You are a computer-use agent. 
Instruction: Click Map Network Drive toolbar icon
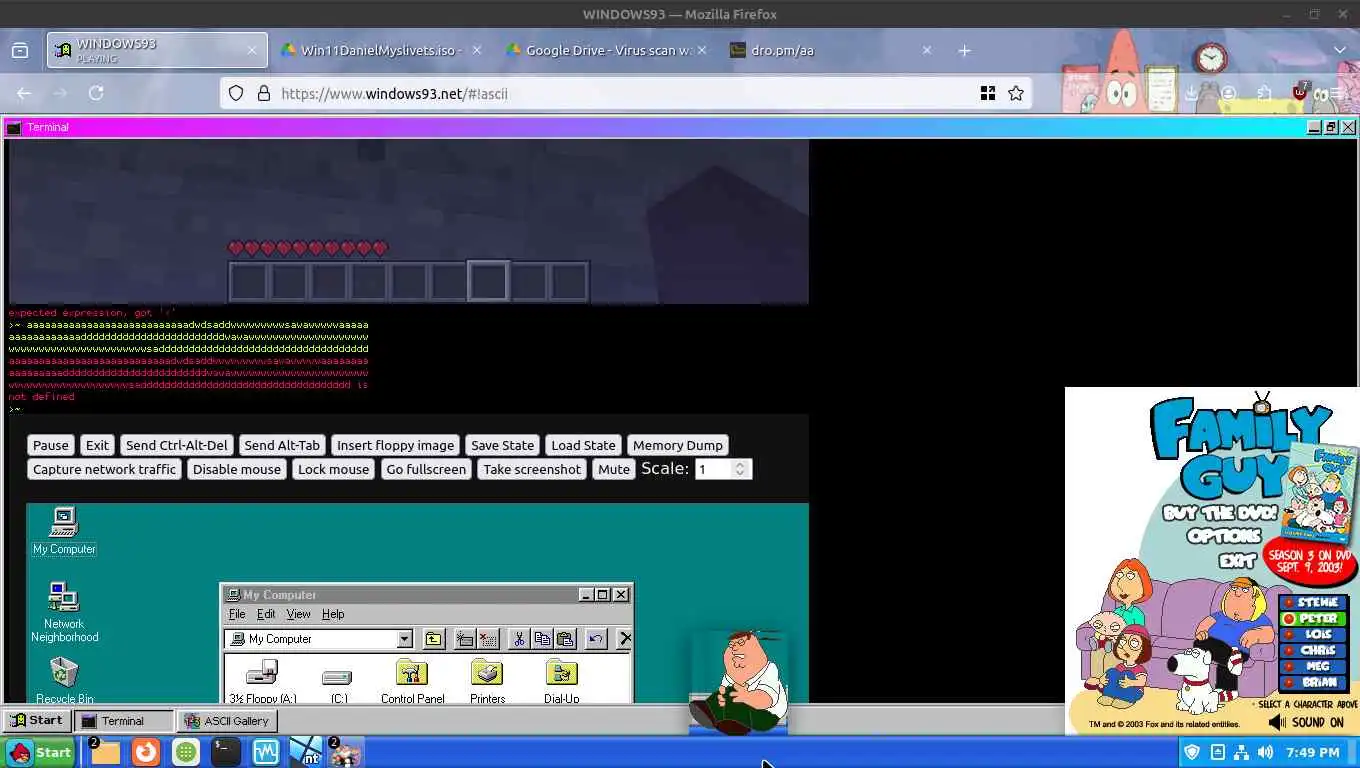pyautogui.click(x=465, y=639)
